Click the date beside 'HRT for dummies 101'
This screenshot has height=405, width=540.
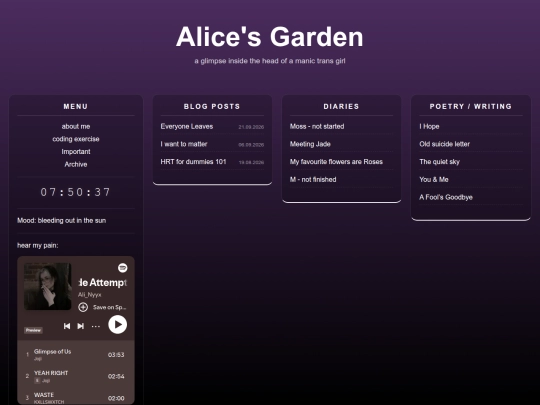point(251,163)
